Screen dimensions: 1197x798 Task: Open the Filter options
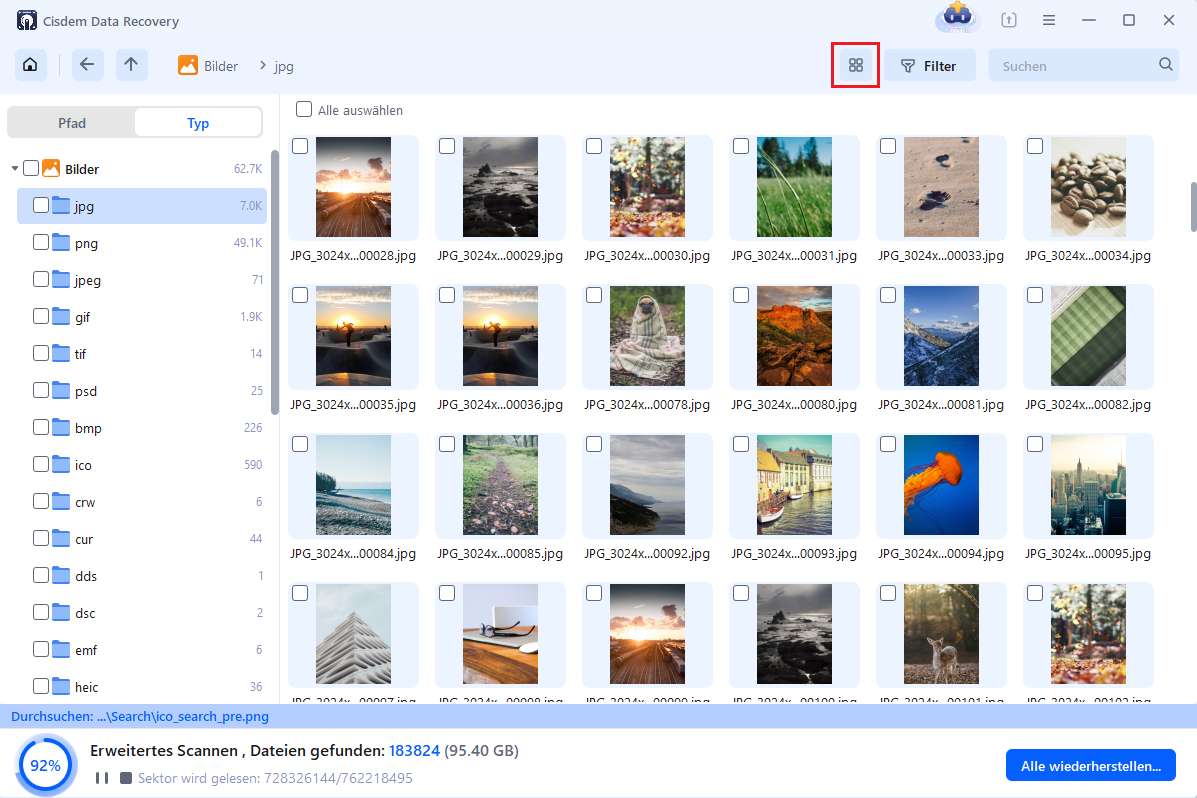coord(929,66)
